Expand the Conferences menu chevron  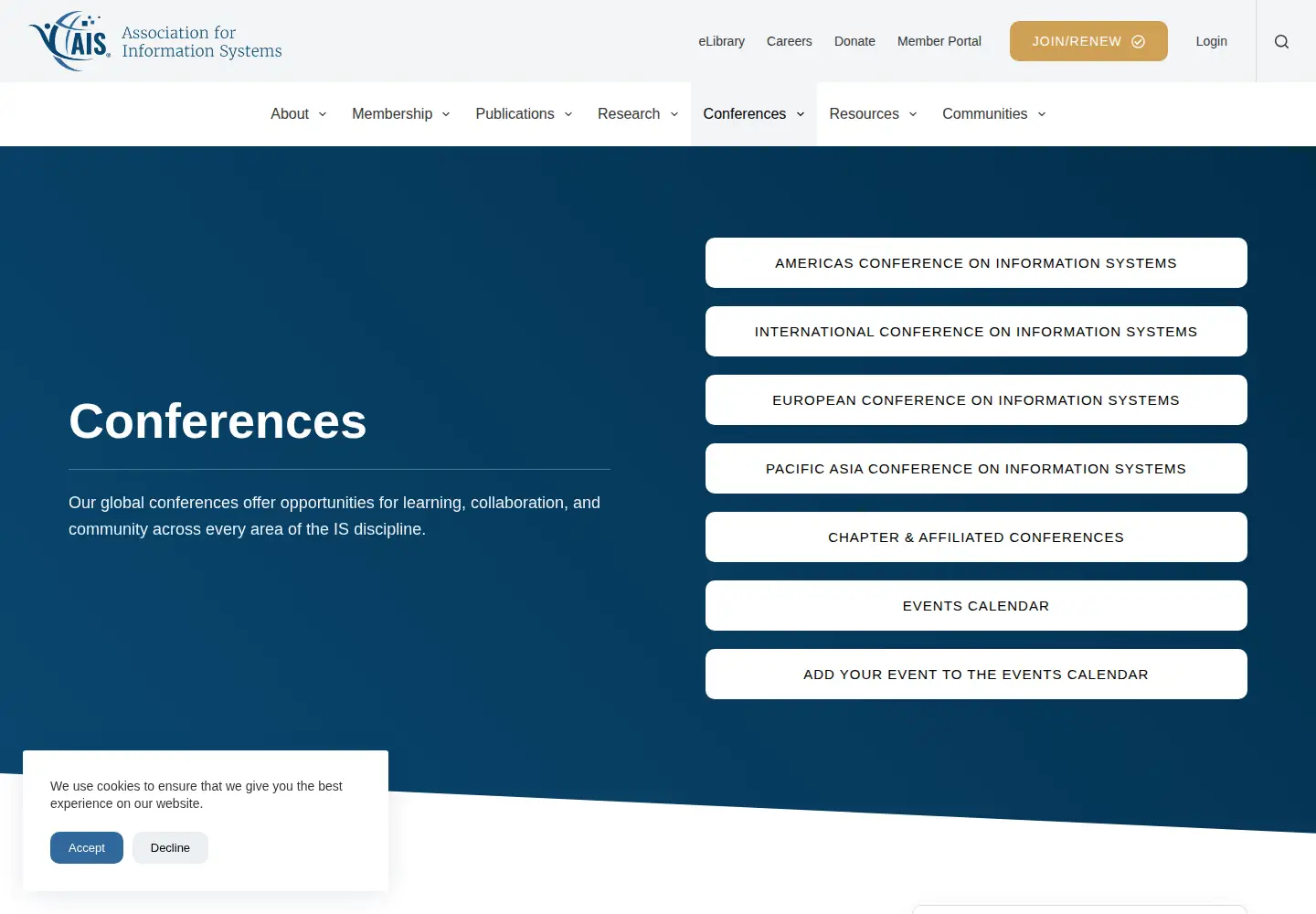click(x=800, y=114)
